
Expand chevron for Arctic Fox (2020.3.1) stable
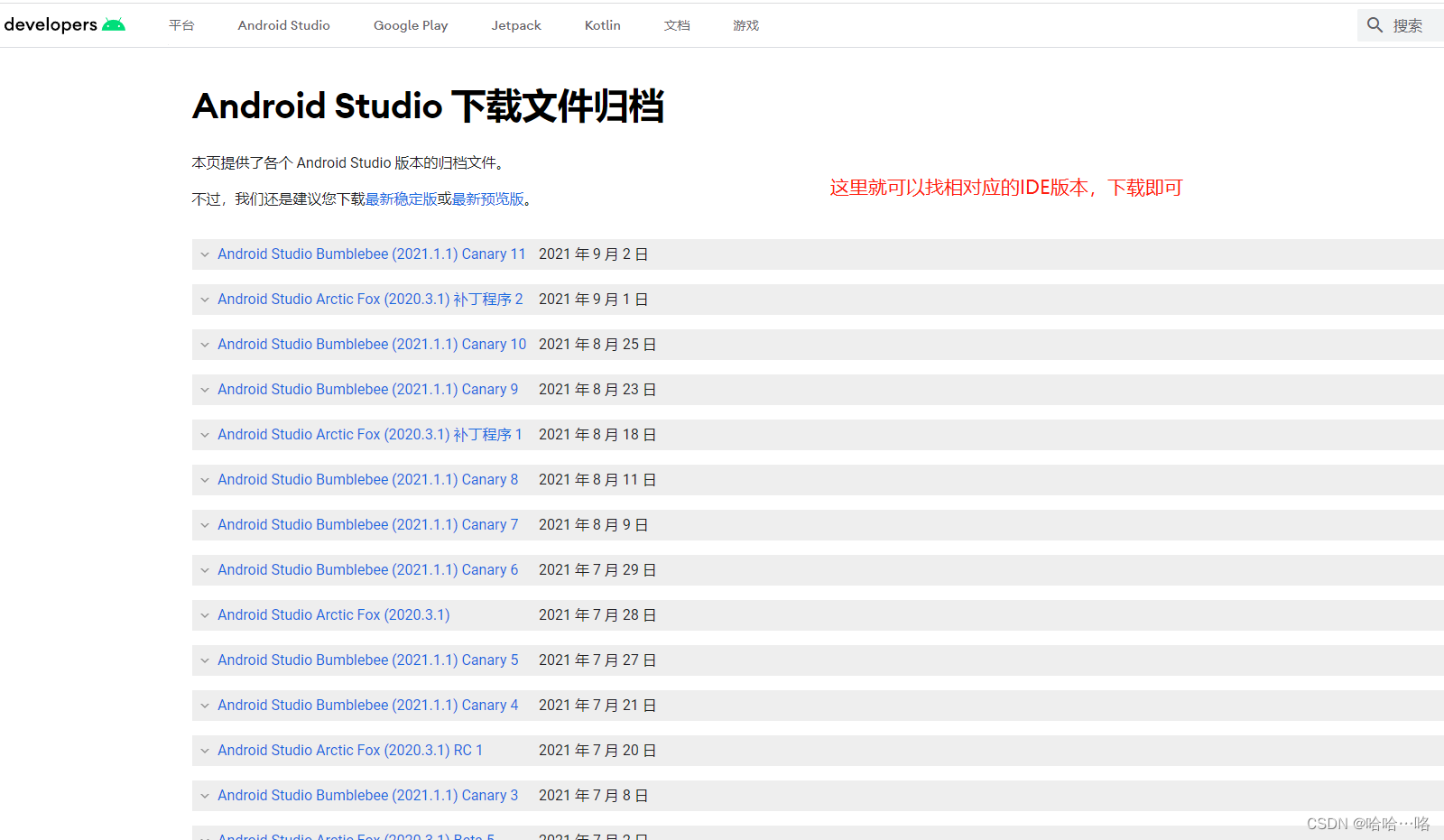(x=205, y=615)
